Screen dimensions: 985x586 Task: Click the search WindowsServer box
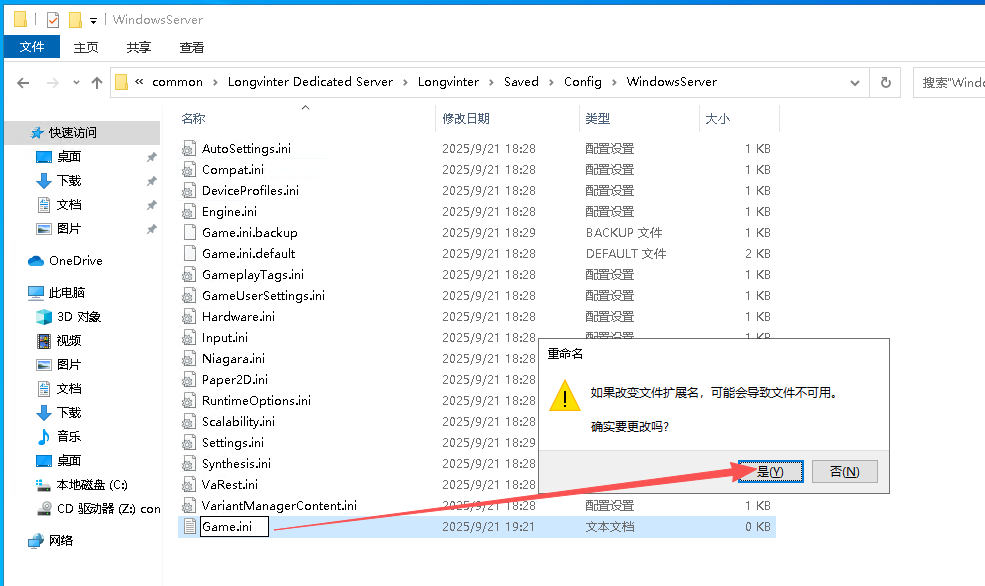tap(949, 82)
